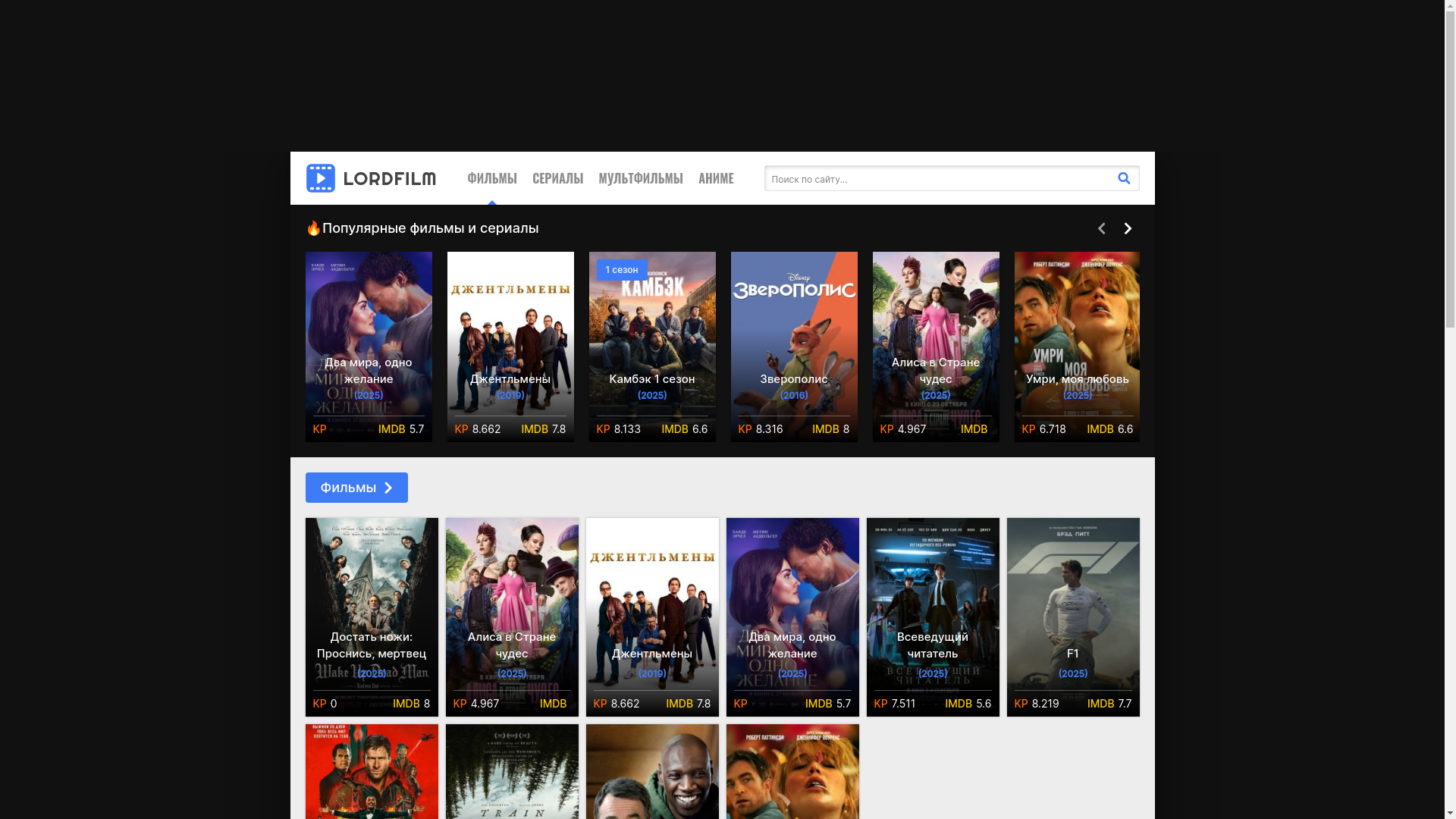The image size is (1456, 819).
Task: Go to next carousel slide arrow
Action: pyautogui.click(x=1128, y=228)
